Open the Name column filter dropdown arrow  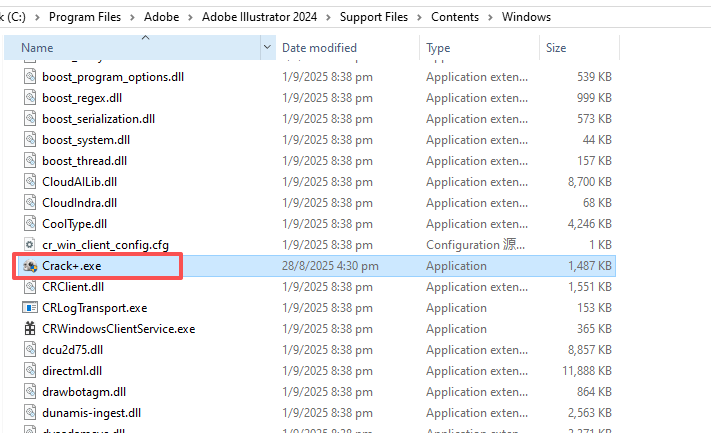click(267, 48)
